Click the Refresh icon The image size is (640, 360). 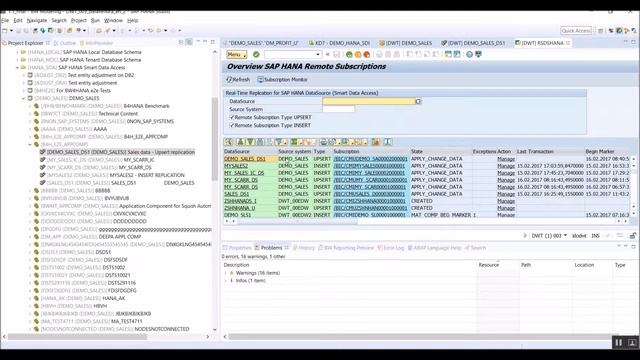[229, 80]
